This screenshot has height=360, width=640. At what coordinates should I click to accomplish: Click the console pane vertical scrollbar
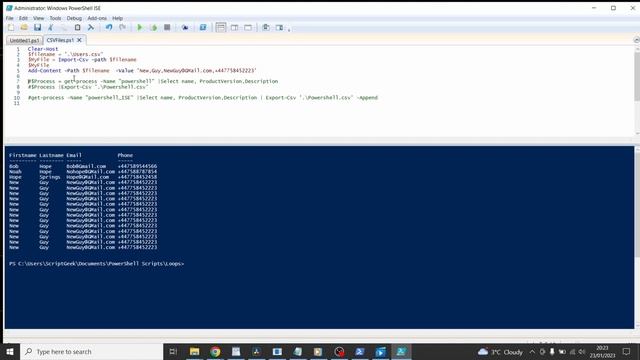coord(637,238)
